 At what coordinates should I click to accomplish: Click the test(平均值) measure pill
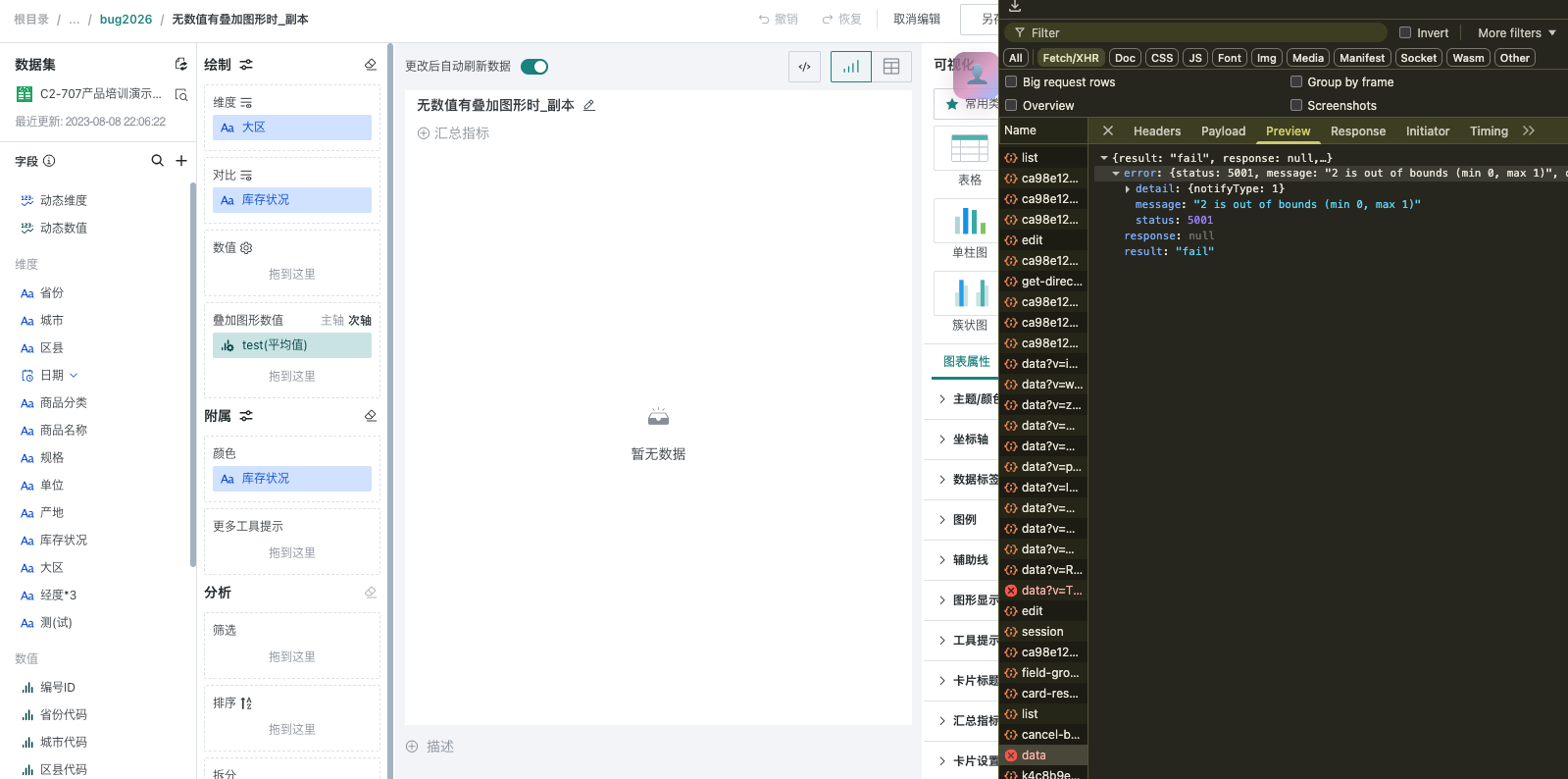tap(292, 345)
